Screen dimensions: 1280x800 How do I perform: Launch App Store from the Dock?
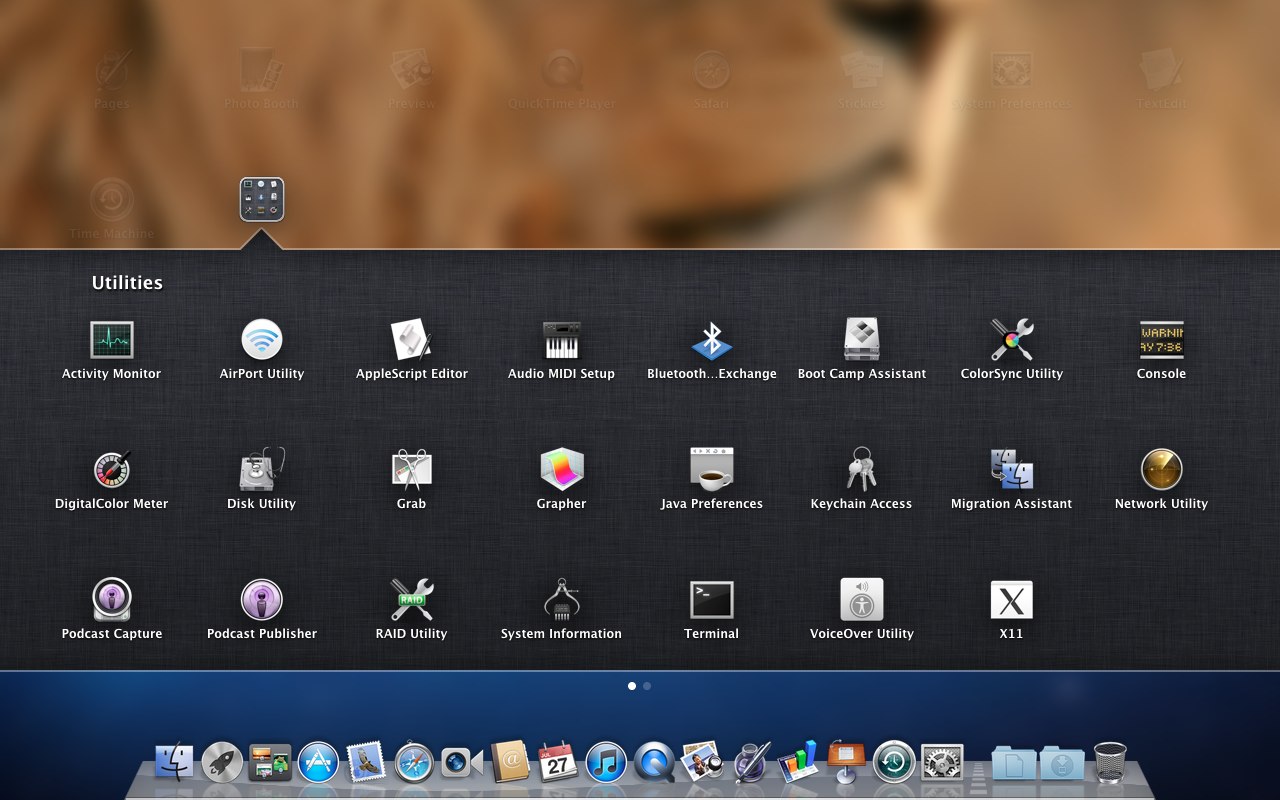[318, 763]
